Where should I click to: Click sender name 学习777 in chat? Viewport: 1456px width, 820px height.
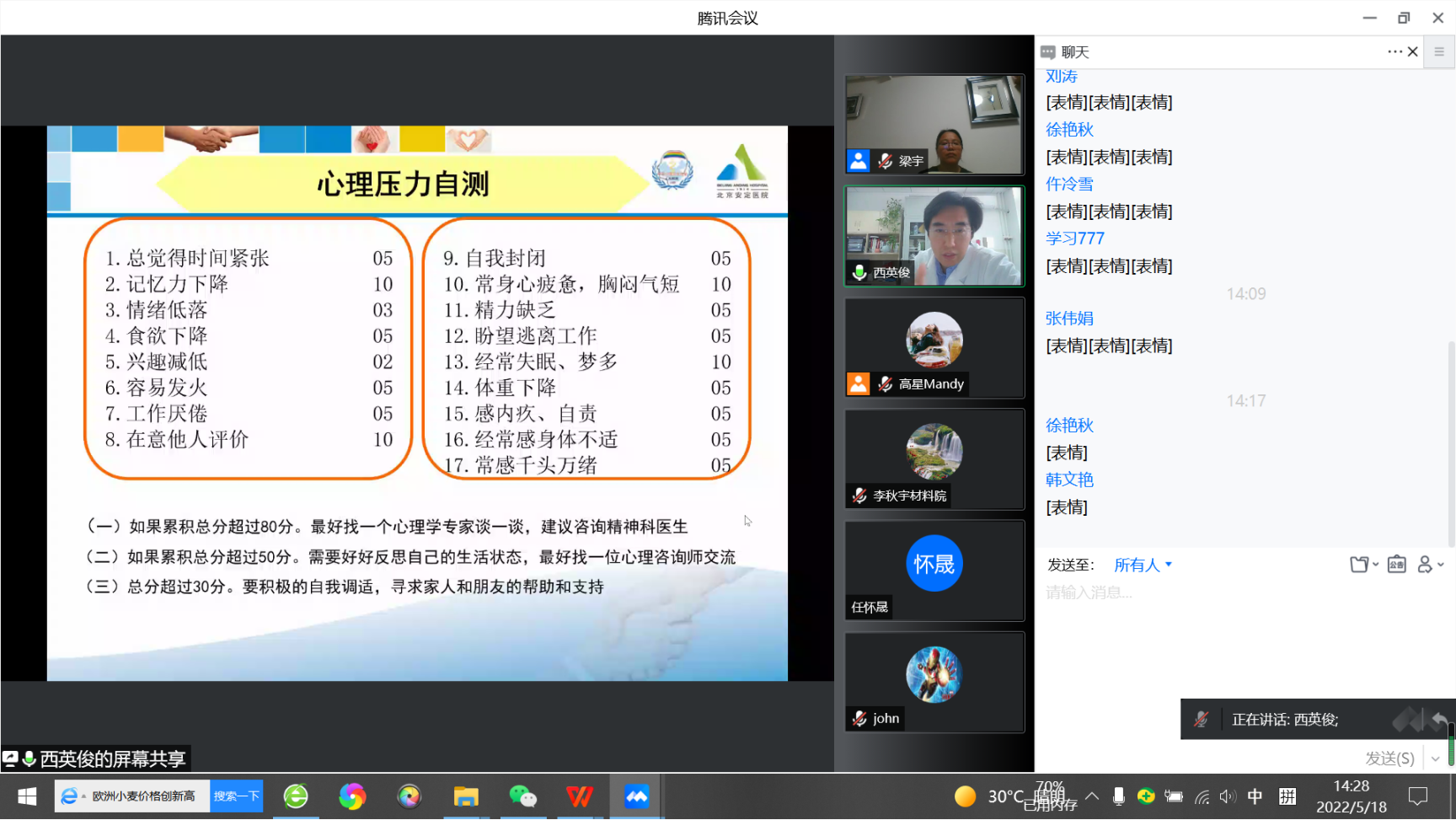point(1075,238)
